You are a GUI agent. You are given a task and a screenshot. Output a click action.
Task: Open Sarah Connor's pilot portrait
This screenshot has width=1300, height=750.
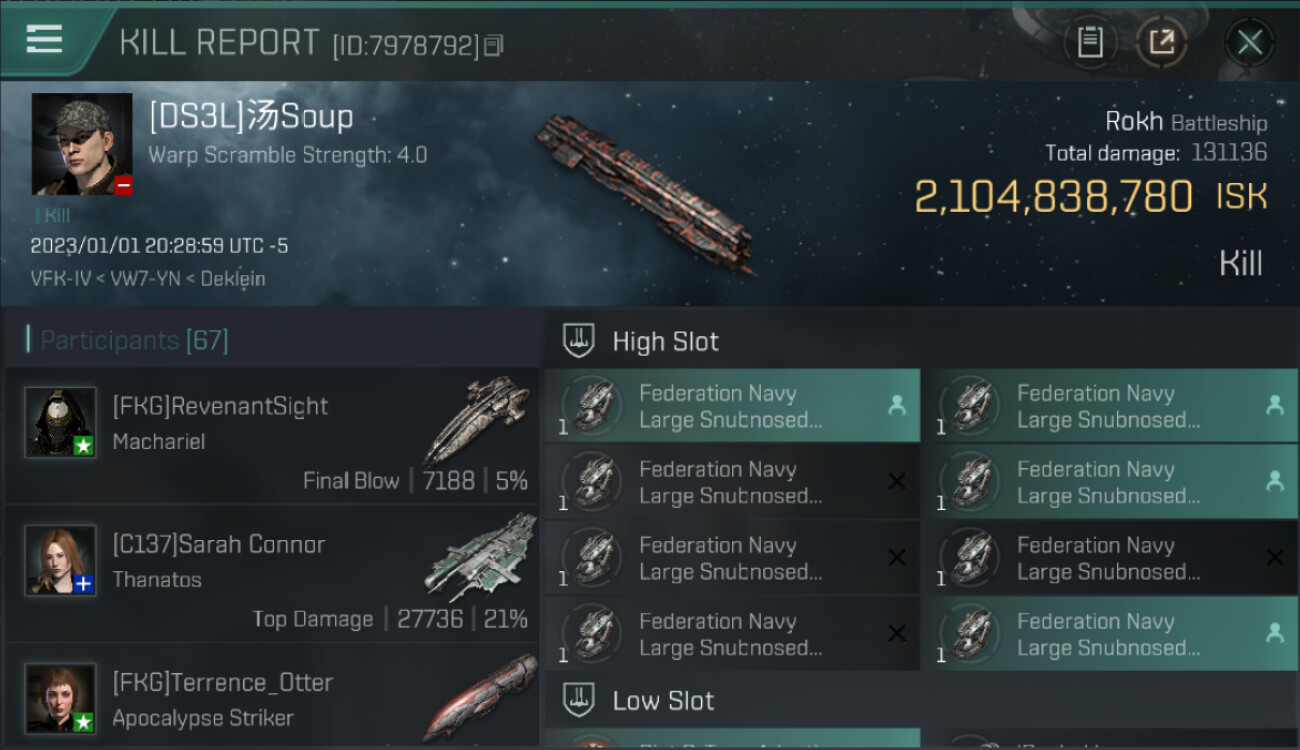pos(60,559)
